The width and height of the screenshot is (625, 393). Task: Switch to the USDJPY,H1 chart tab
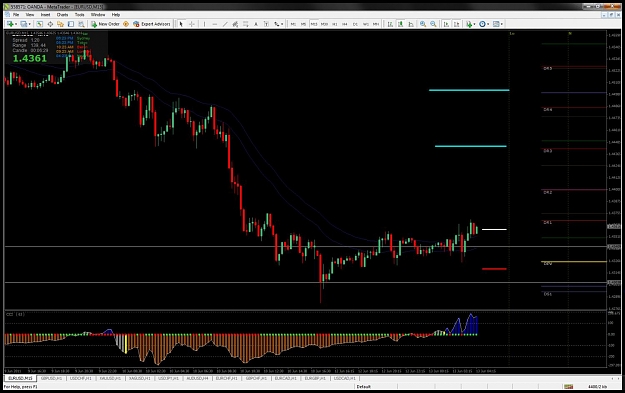(x=168, y=378)
